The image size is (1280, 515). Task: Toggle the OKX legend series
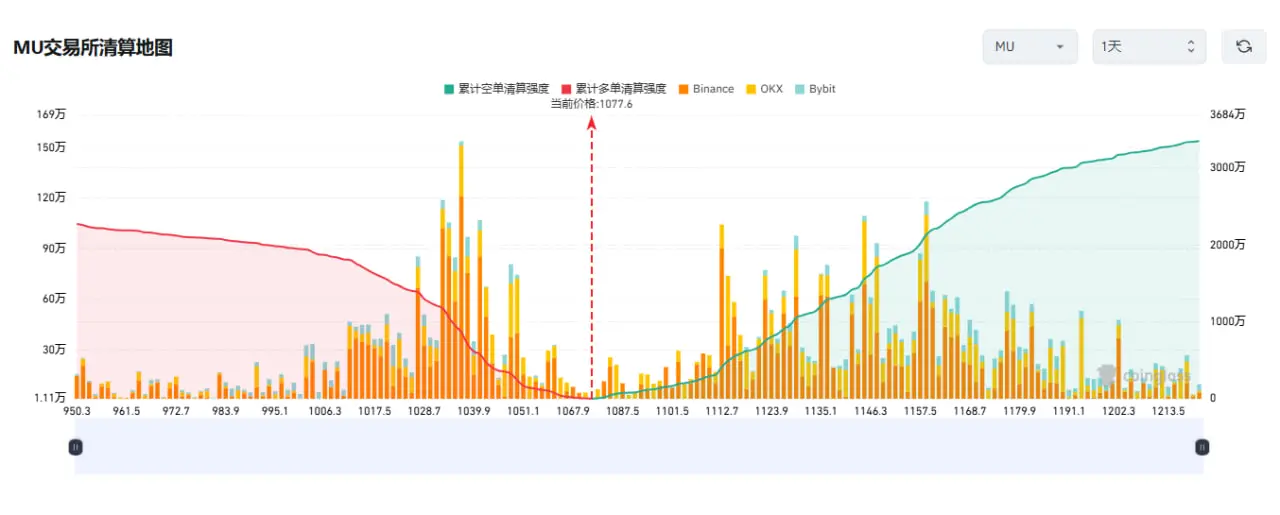coord(764,89)
